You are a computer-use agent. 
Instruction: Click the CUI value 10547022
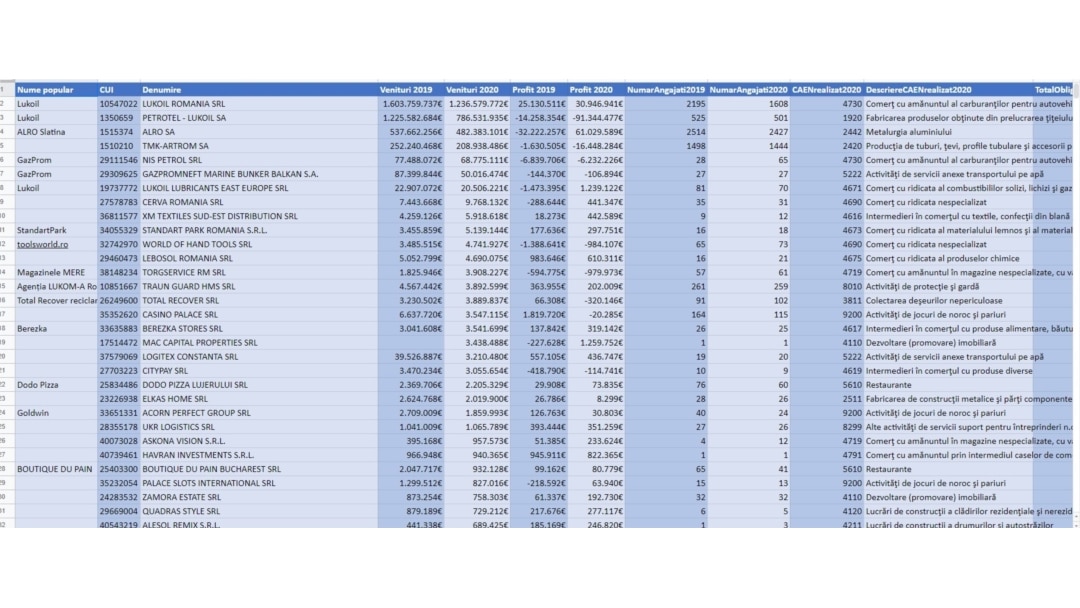point(118,104)
